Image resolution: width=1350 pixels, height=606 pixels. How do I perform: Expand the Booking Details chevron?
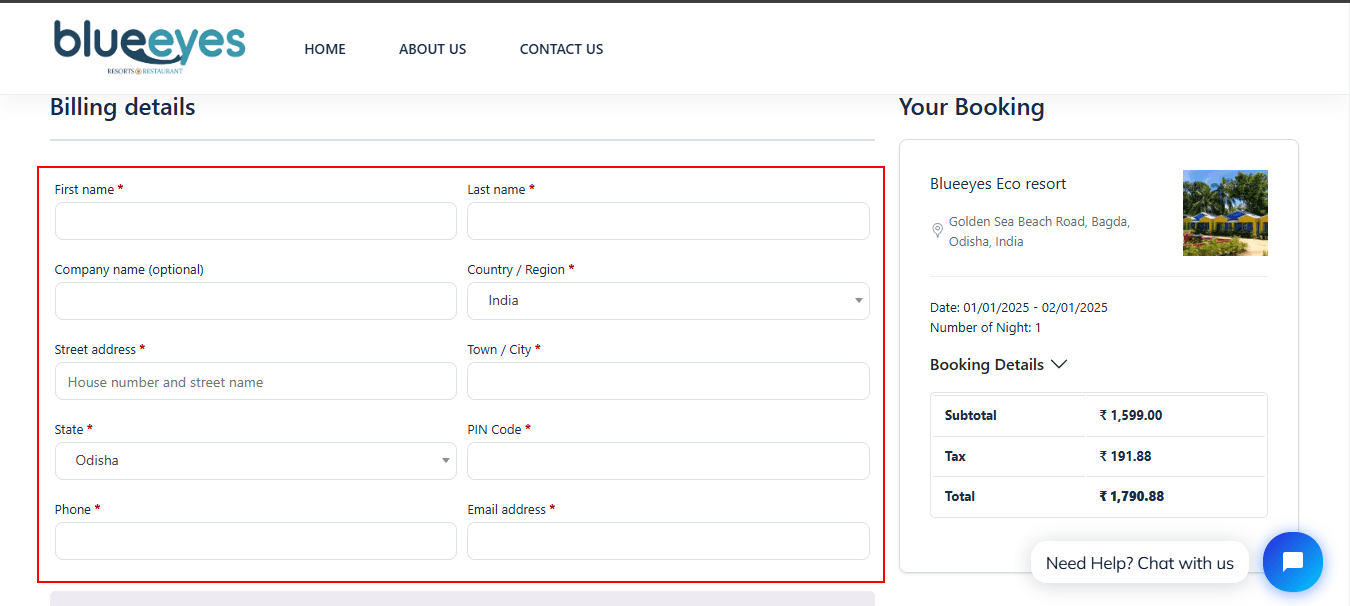point(1059,365)
